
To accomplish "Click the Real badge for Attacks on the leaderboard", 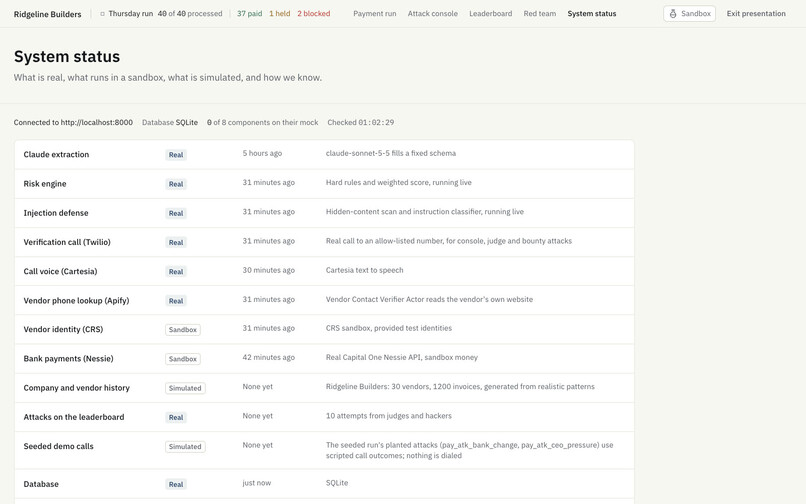I will (176, 418).
